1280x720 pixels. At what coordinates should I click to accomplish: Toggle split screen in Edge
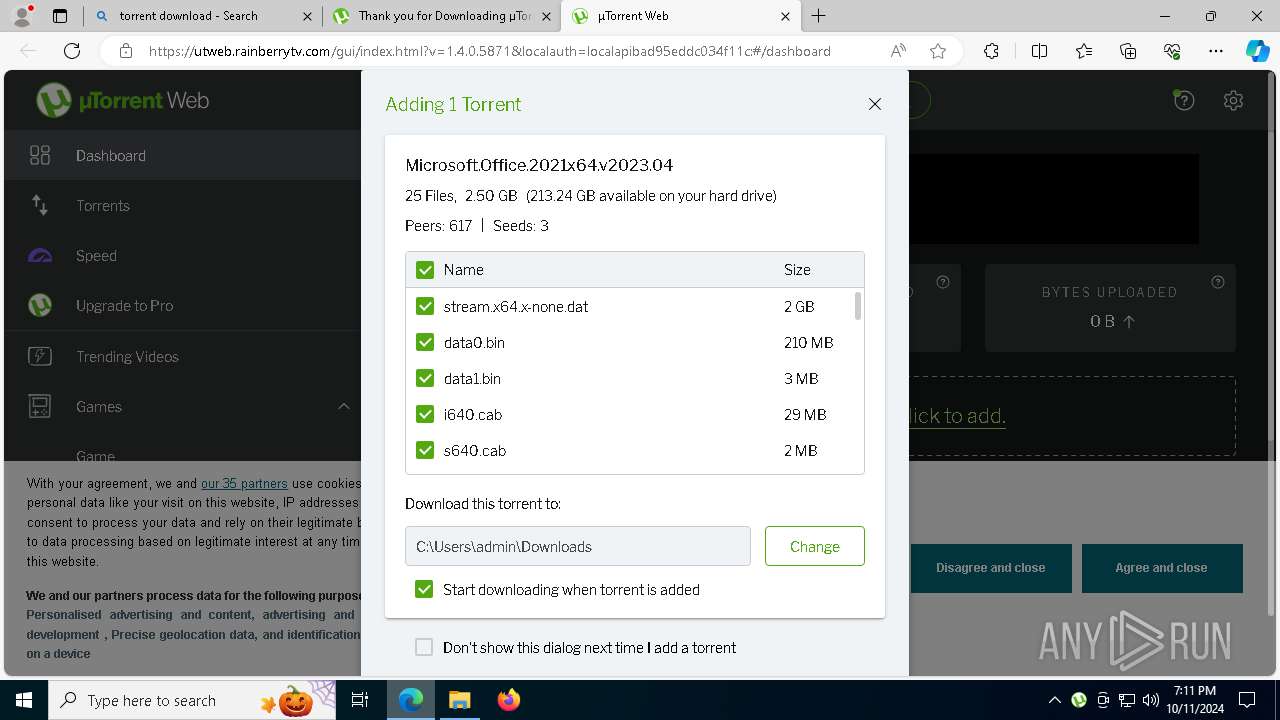[1039, 51]
